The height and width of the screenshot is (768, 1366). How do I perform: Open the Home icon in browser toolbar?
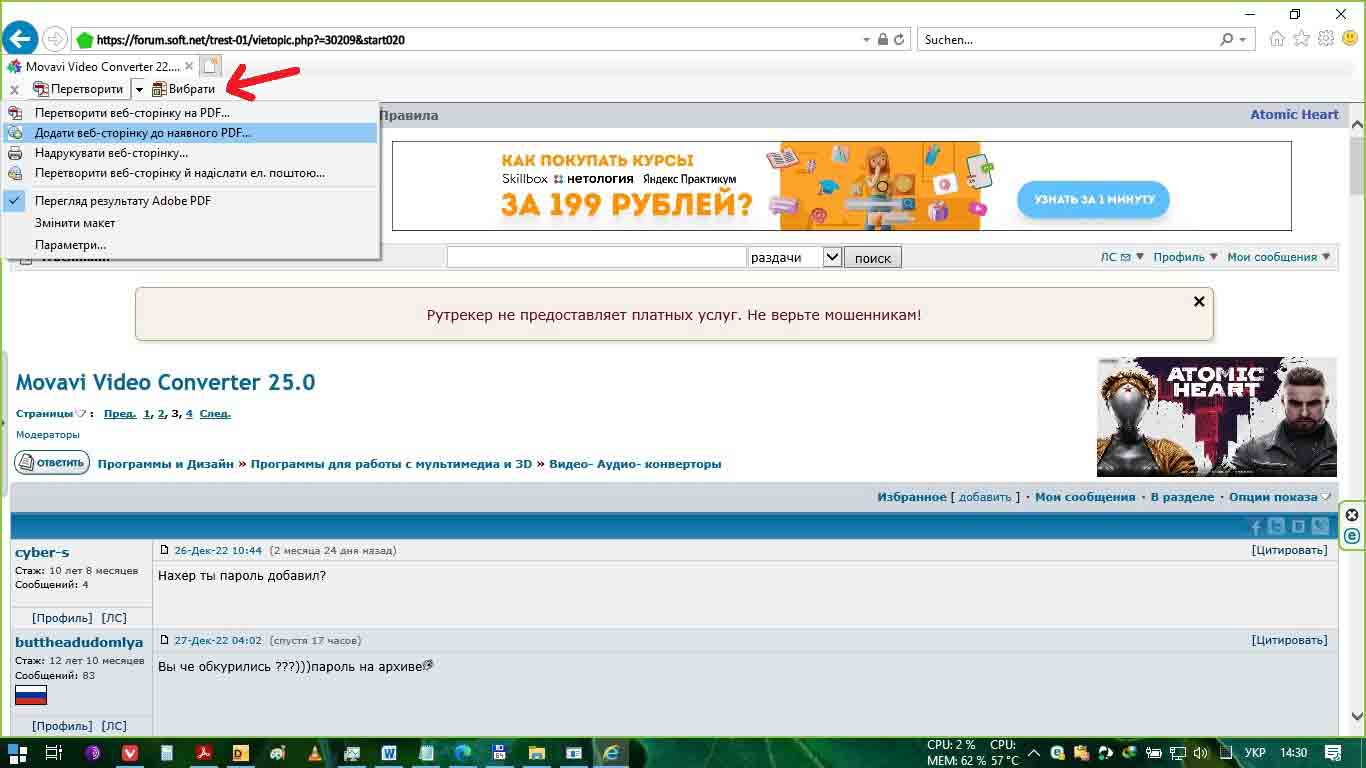click(1277, 39)
